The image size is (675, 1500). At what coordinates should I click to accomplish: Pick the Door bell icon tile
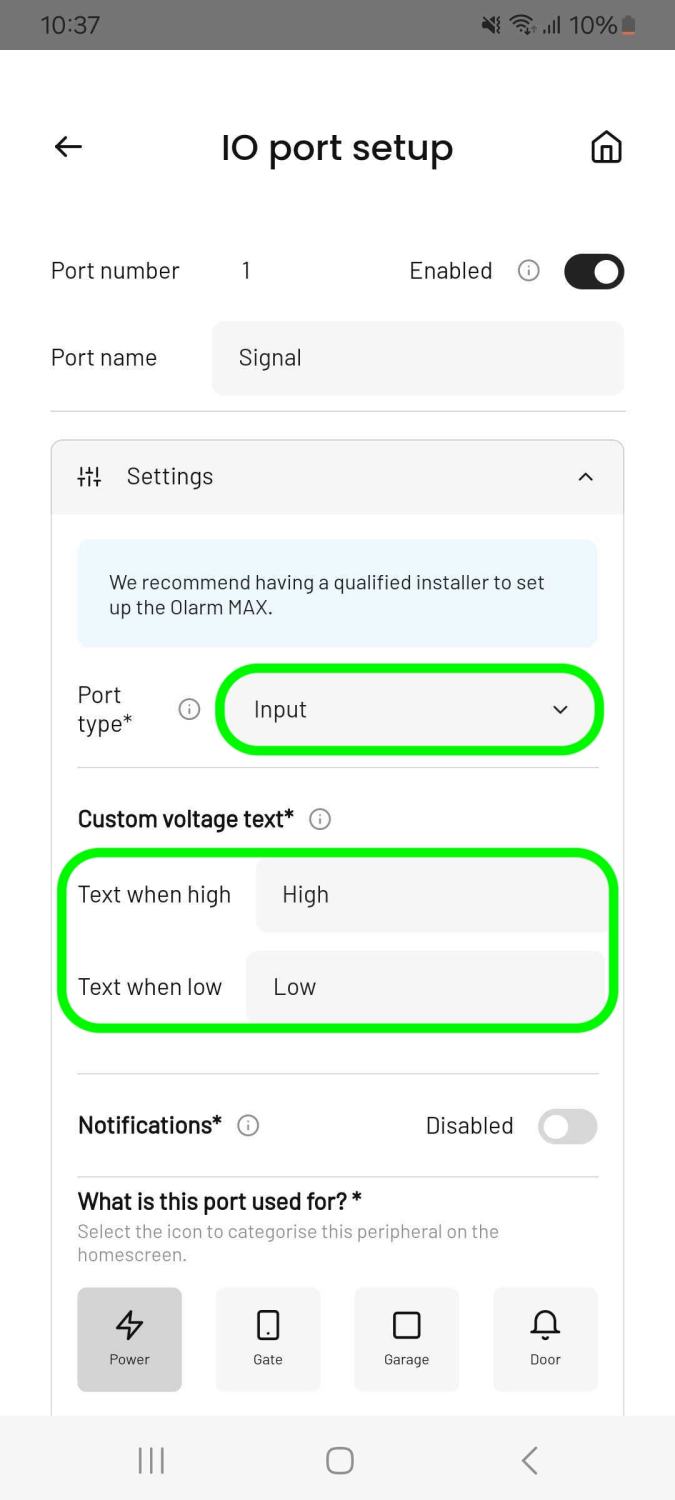545,1339
